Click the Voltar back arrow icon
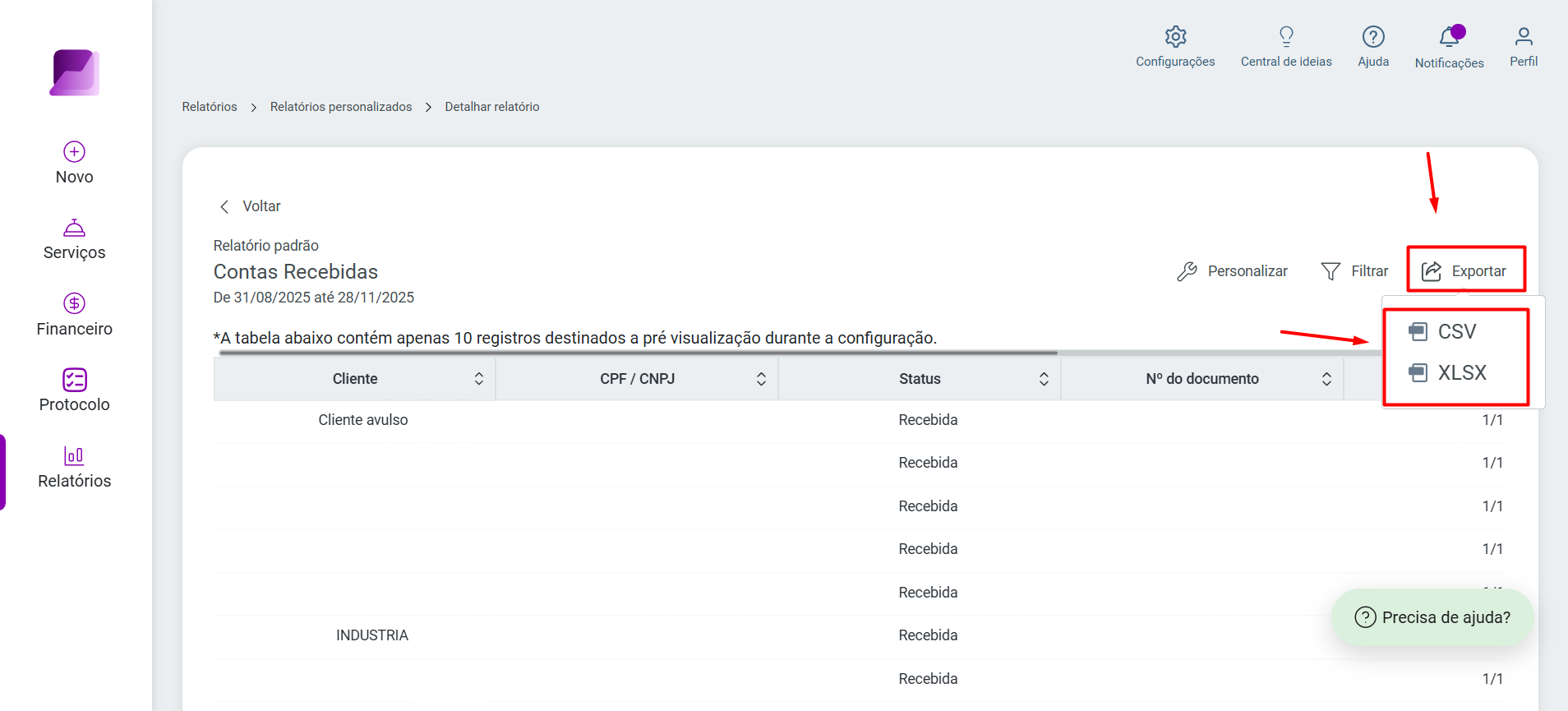The height and width of the screenshot is (711, 1568). coord(224,206)
